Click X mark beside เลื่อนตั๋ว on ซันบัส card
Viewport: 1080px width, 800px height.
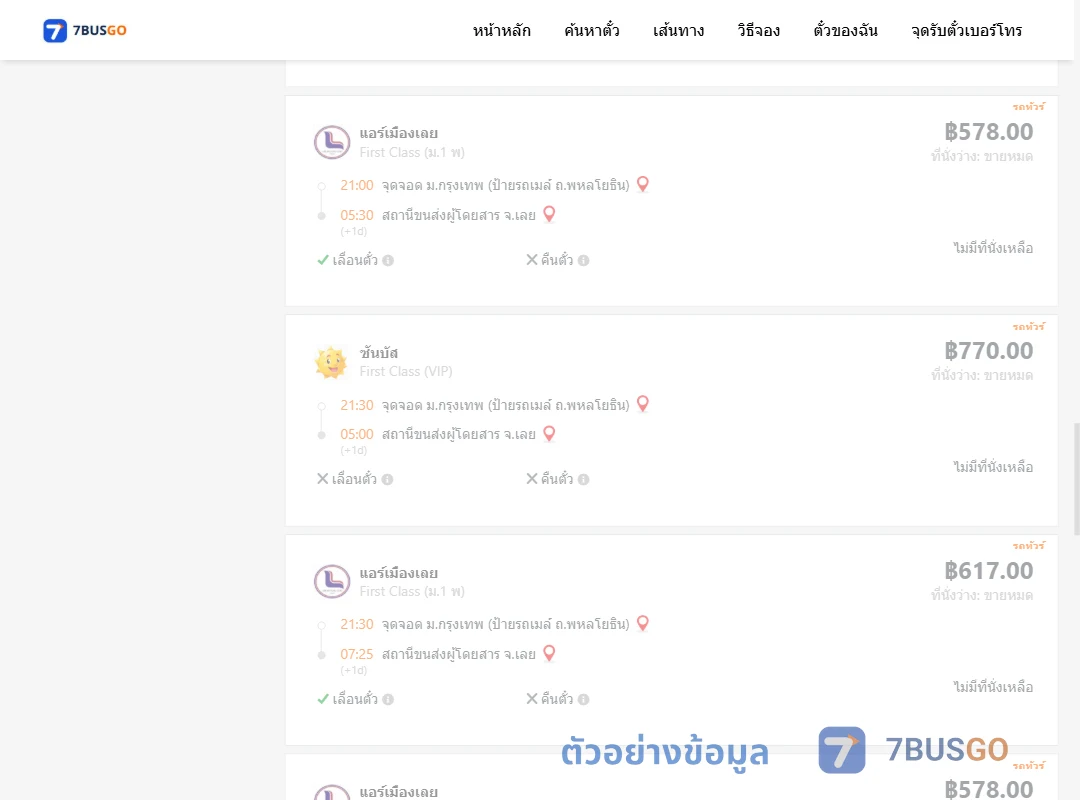click(322, 478)
